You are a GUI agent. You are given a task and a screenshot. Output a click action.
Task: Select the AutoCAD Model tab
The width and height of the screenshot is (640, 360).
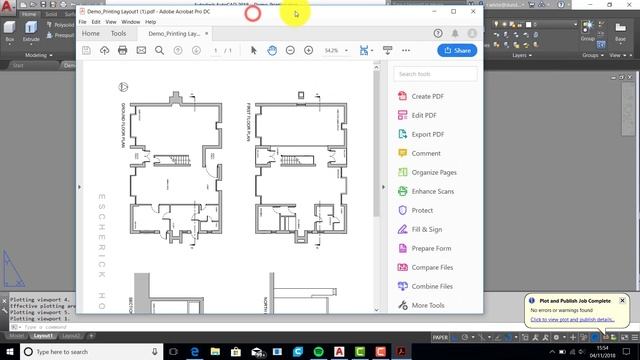[16, 336]
